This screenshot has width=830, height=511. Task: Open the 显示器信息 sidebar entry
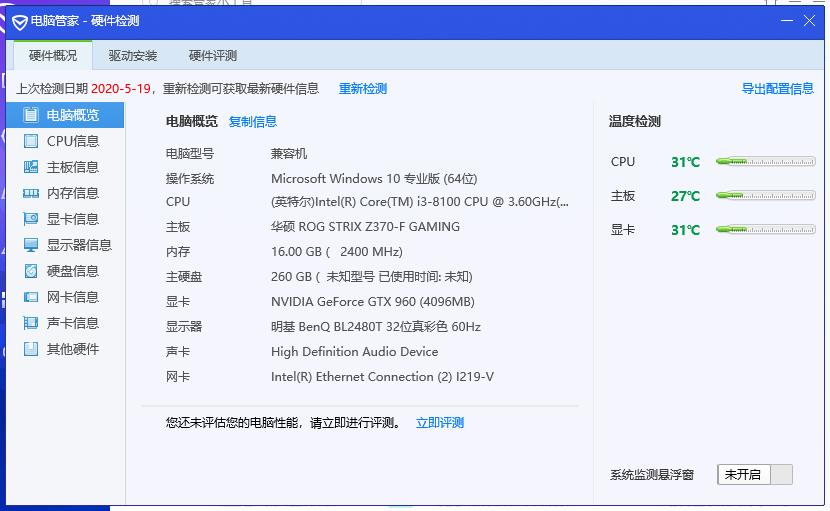[x=65, y=245]
